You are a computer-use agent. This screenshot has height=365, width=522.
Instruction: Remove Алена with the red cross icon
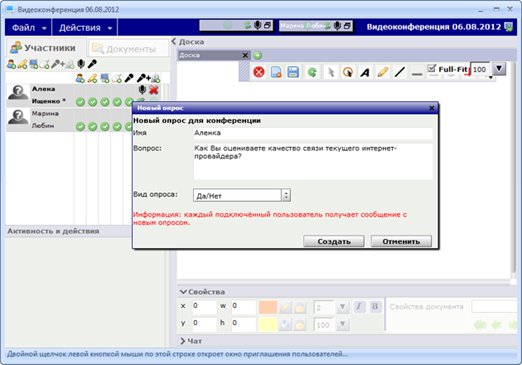pos(153,89)
